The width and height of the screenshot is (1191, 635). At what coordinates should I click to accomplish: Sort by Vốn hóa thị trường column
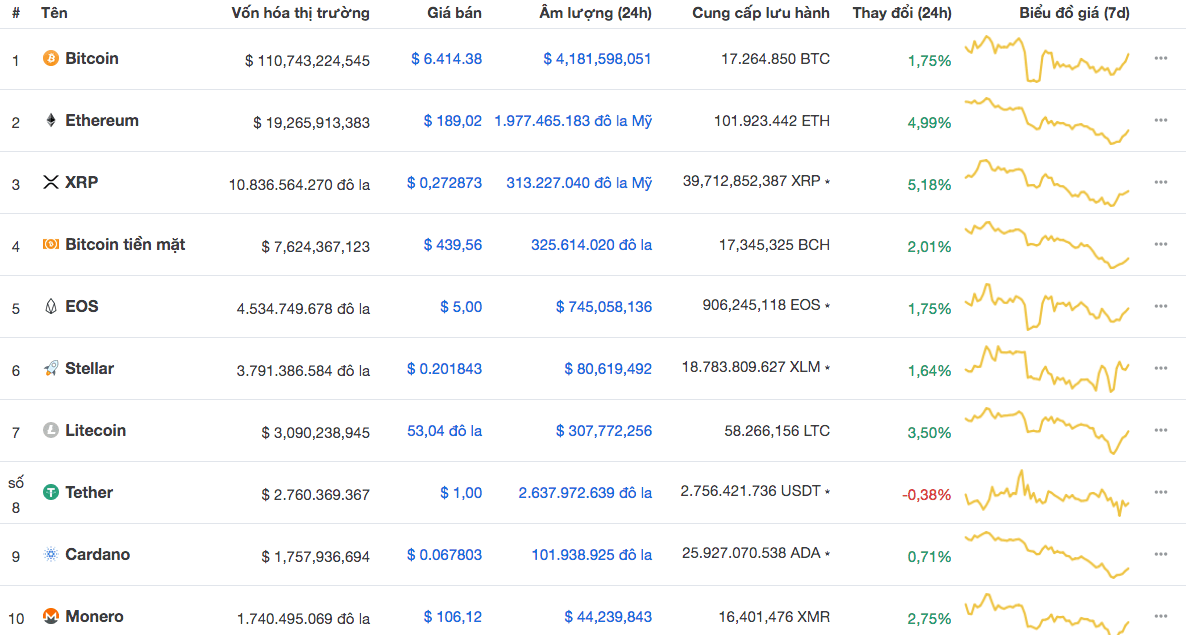[301, 13]
